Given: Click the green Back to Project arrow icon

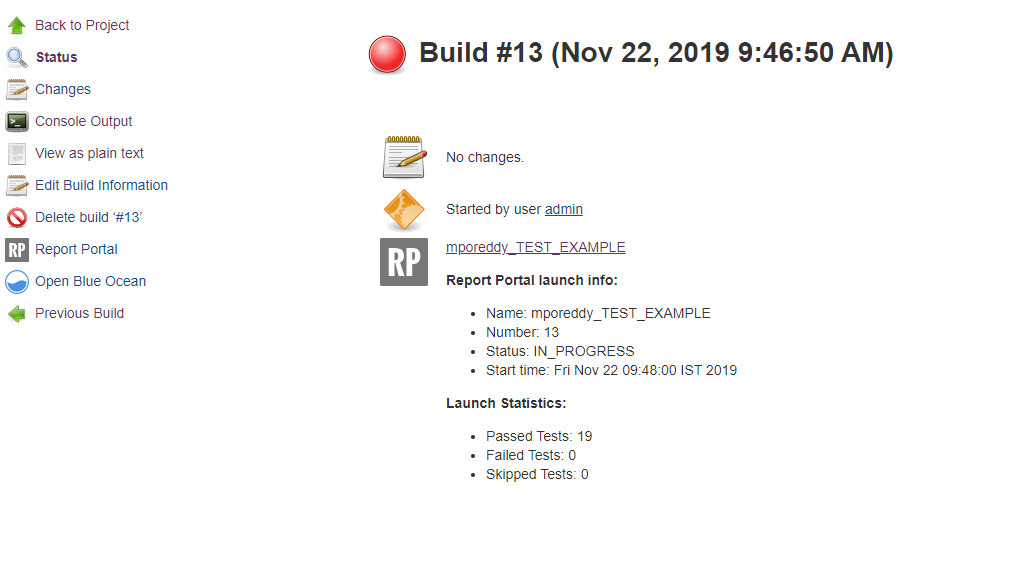Looking at the screenshot, I should click(x=16, y=24).
